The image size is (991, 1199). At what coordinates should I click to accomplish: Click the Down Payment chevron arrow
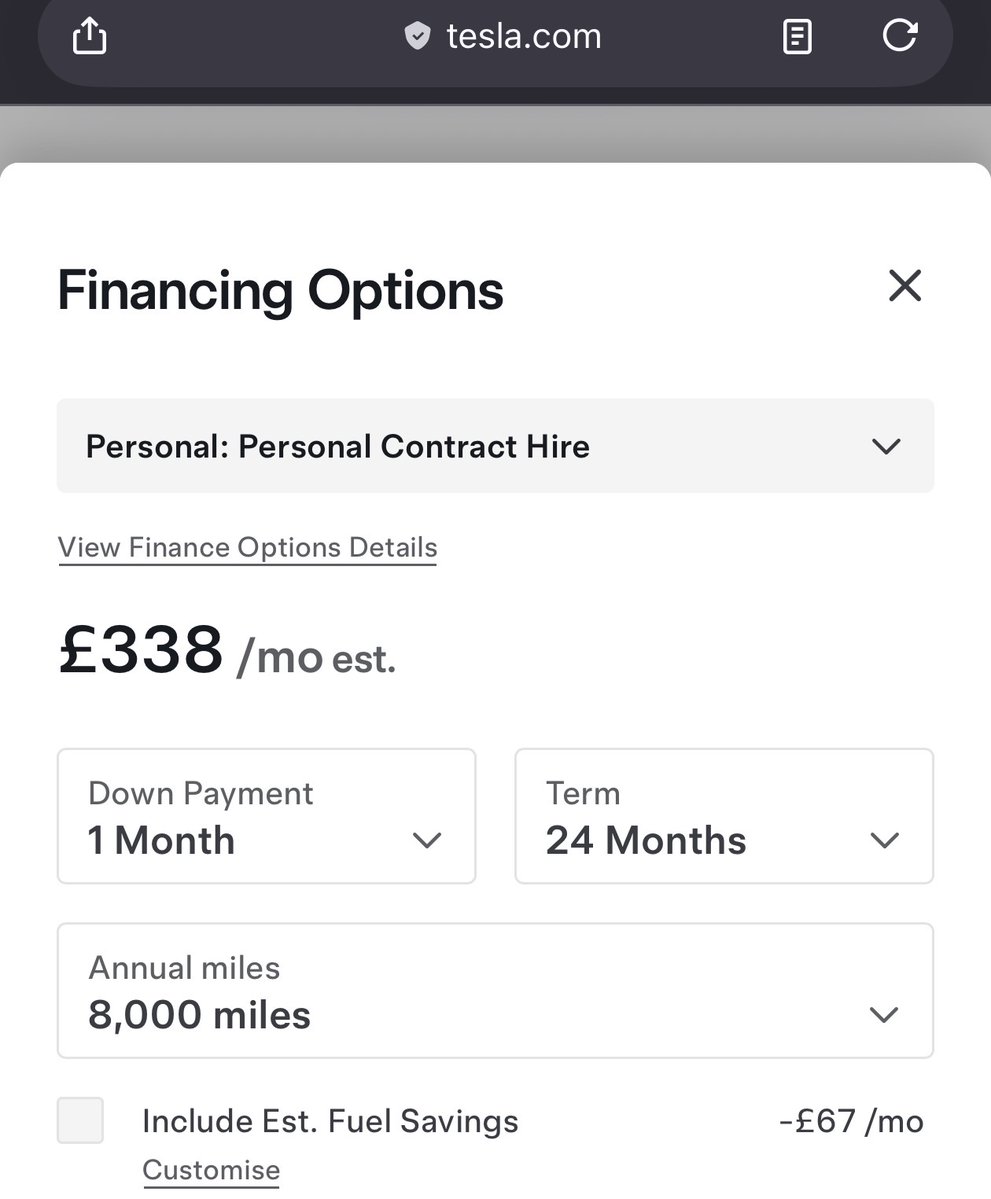tap(427, 840)
